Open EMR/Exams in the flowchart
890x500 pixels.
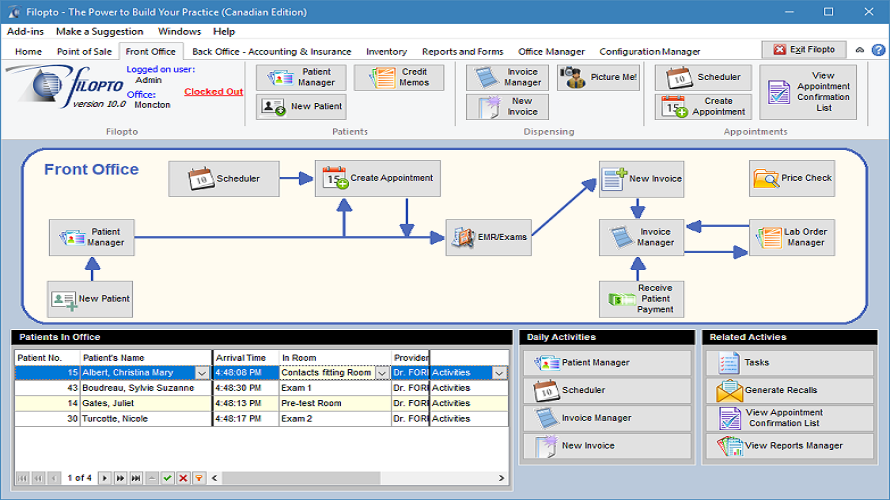point(489,237)
